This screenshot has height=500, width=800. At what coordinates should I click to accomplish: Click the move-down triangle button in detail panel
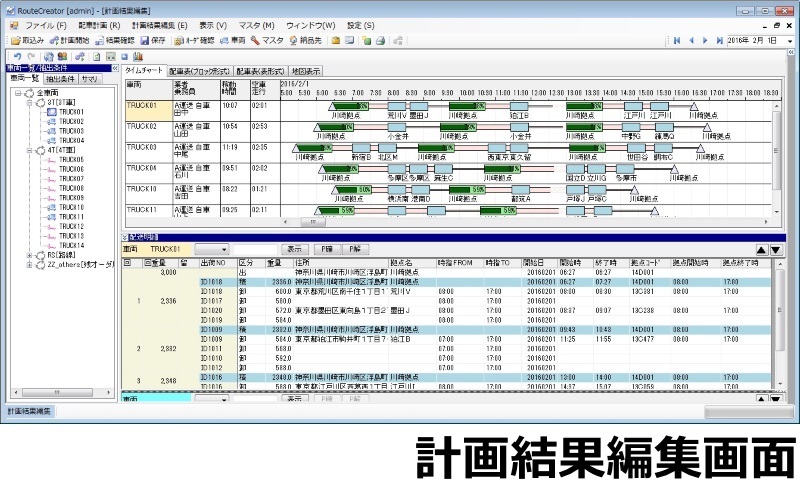(776, 249)
